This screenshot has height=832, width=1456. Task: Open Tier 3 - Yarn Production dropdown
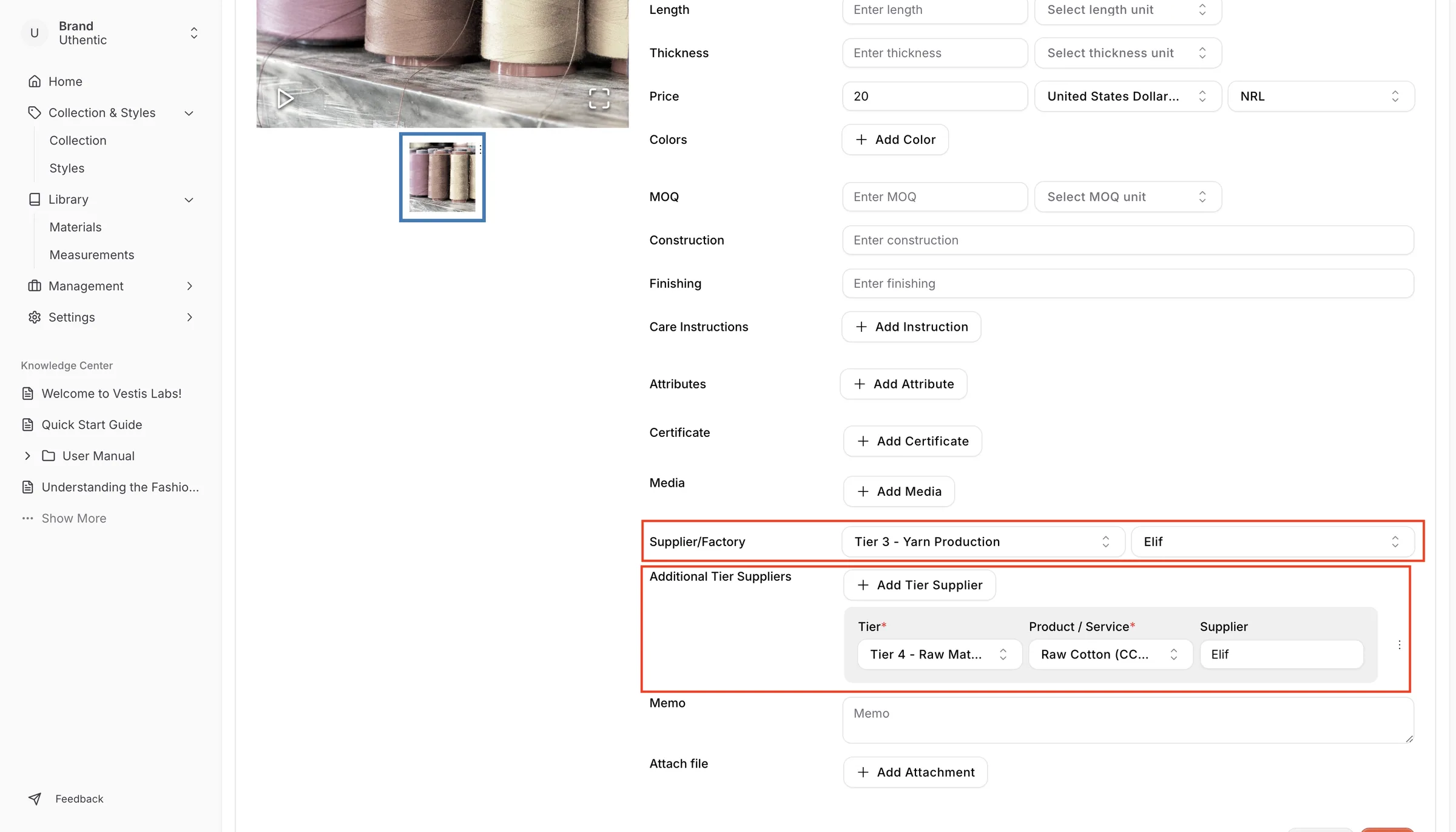(983, 541)
